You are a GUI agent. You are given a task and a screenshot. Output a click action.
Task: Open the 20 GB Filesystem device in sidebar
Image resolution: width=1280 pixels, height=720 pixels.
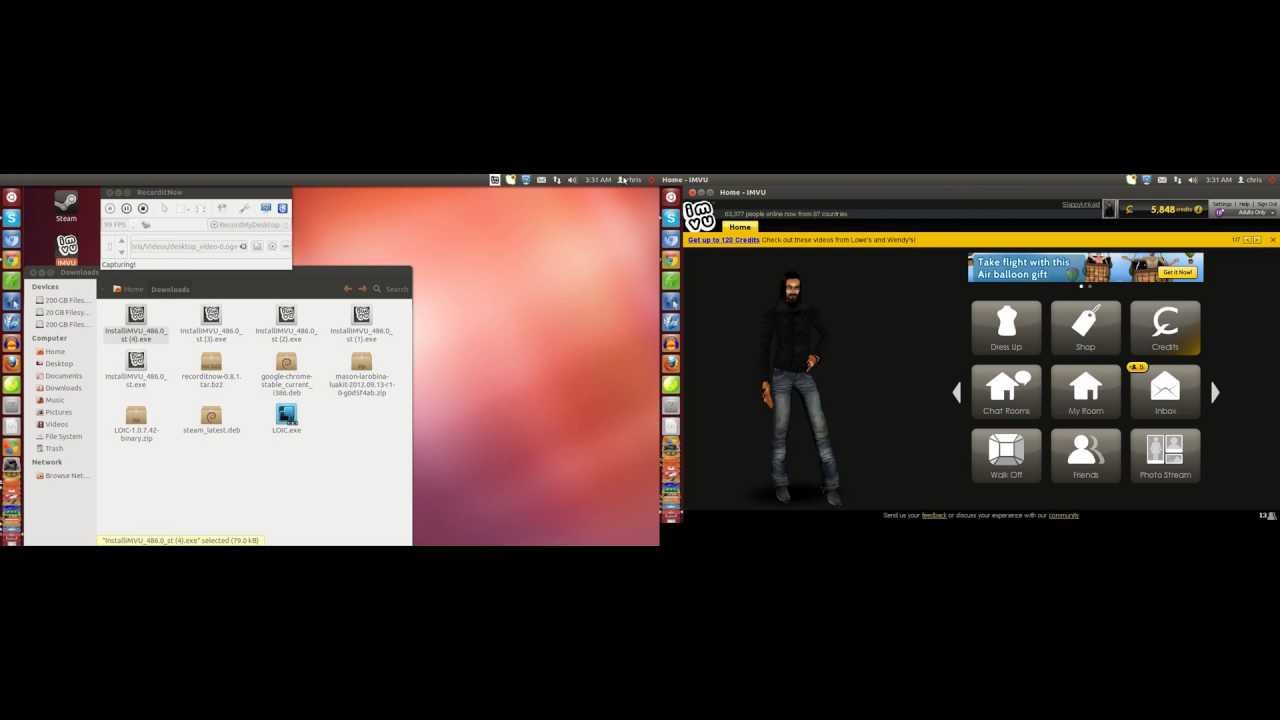(61, 312)
